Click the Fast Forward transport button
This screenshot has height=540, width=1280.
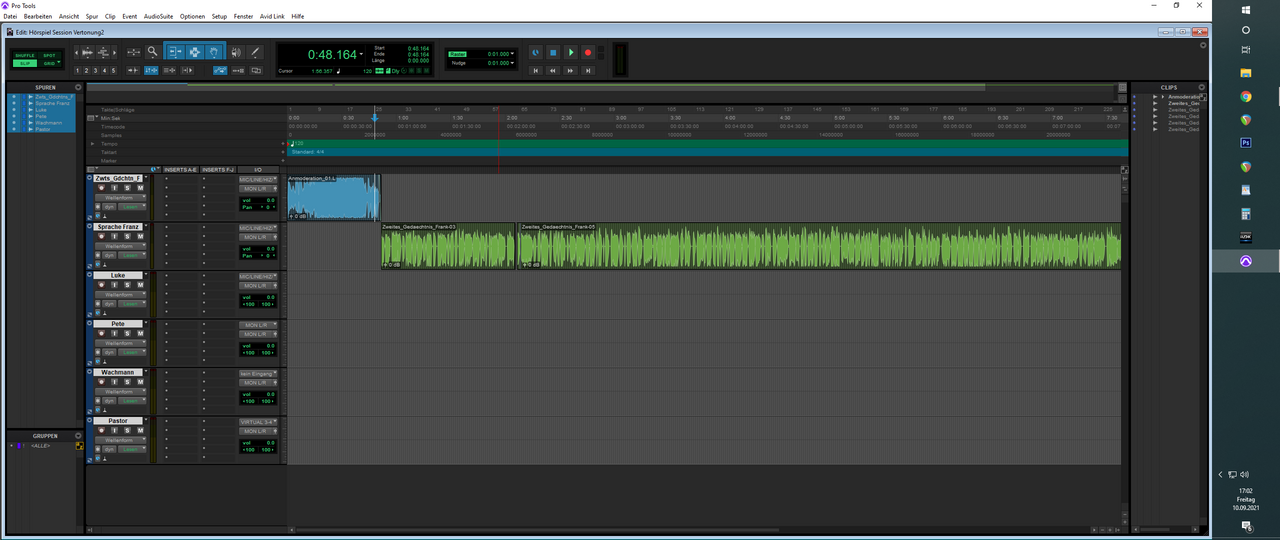pyautogui.click(x=570, y=71)
